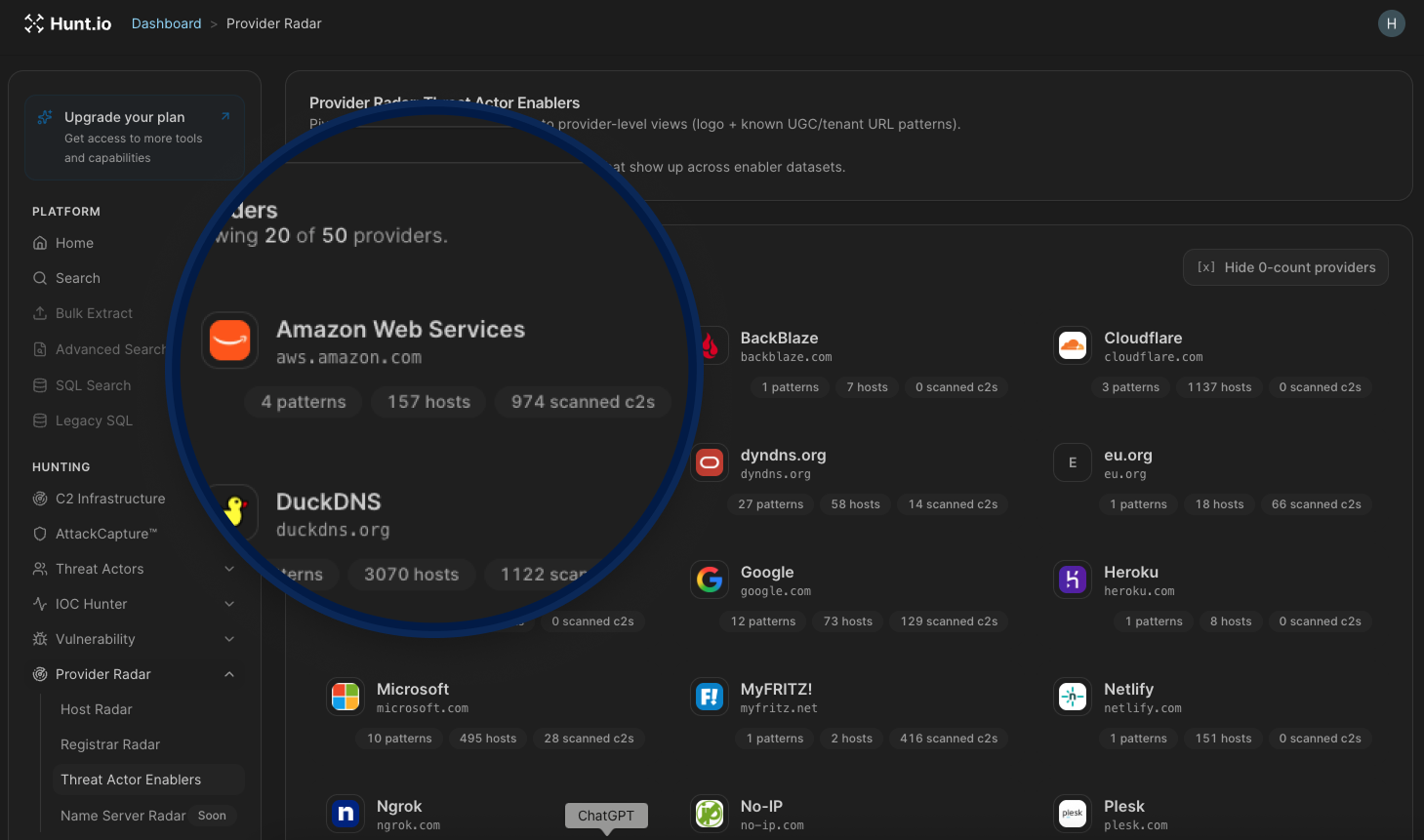The width and height of the screenshot is (1424, 840).
Task: Click the Netlify provider icon
Action: [1073, 697]
